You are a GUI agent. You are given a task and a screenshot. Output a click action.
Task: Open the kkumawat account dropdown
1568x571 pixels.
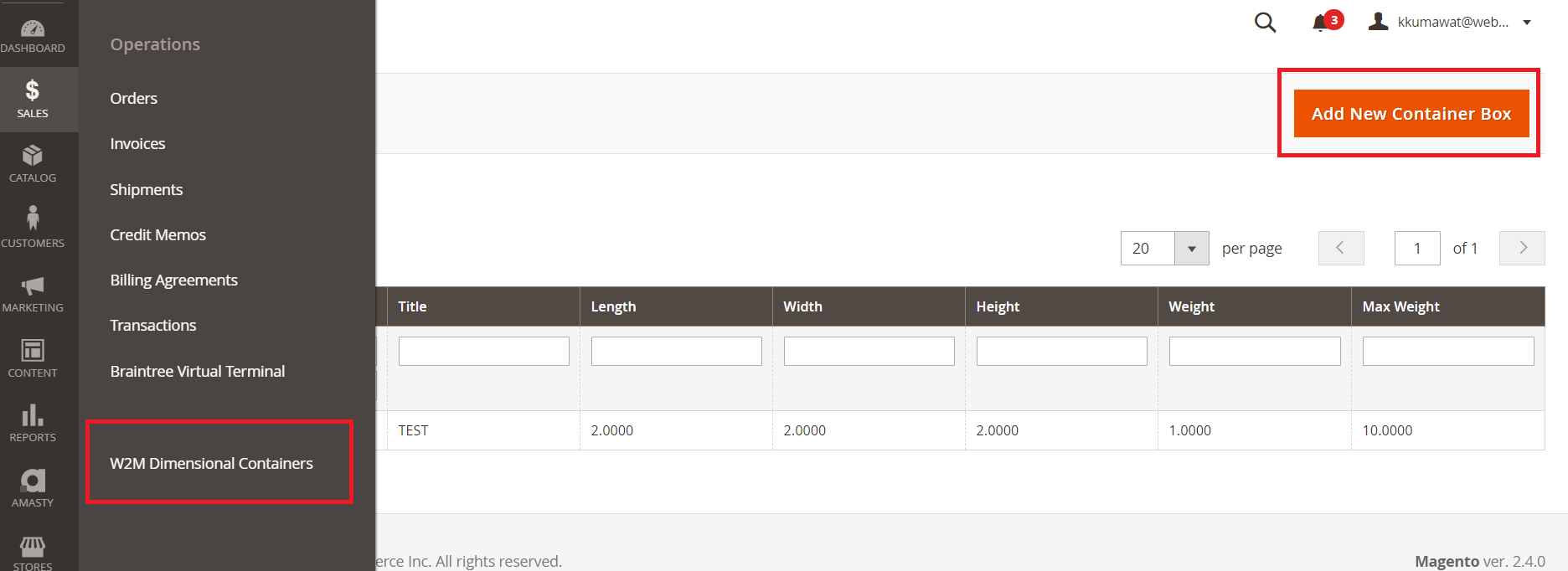(x=1451, y=23)
